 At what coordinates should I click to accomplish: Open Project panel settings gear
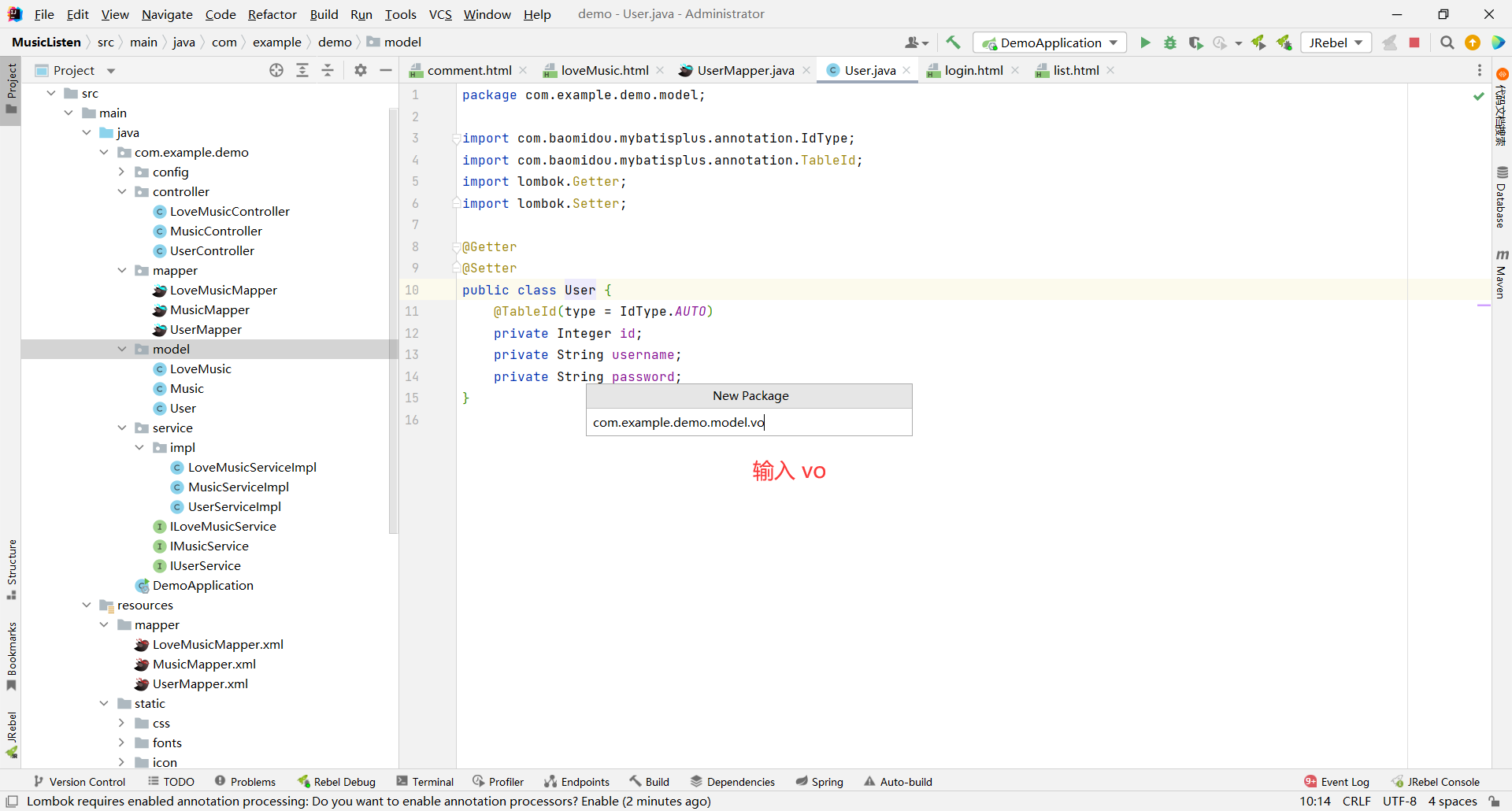[x=361, y=70]
